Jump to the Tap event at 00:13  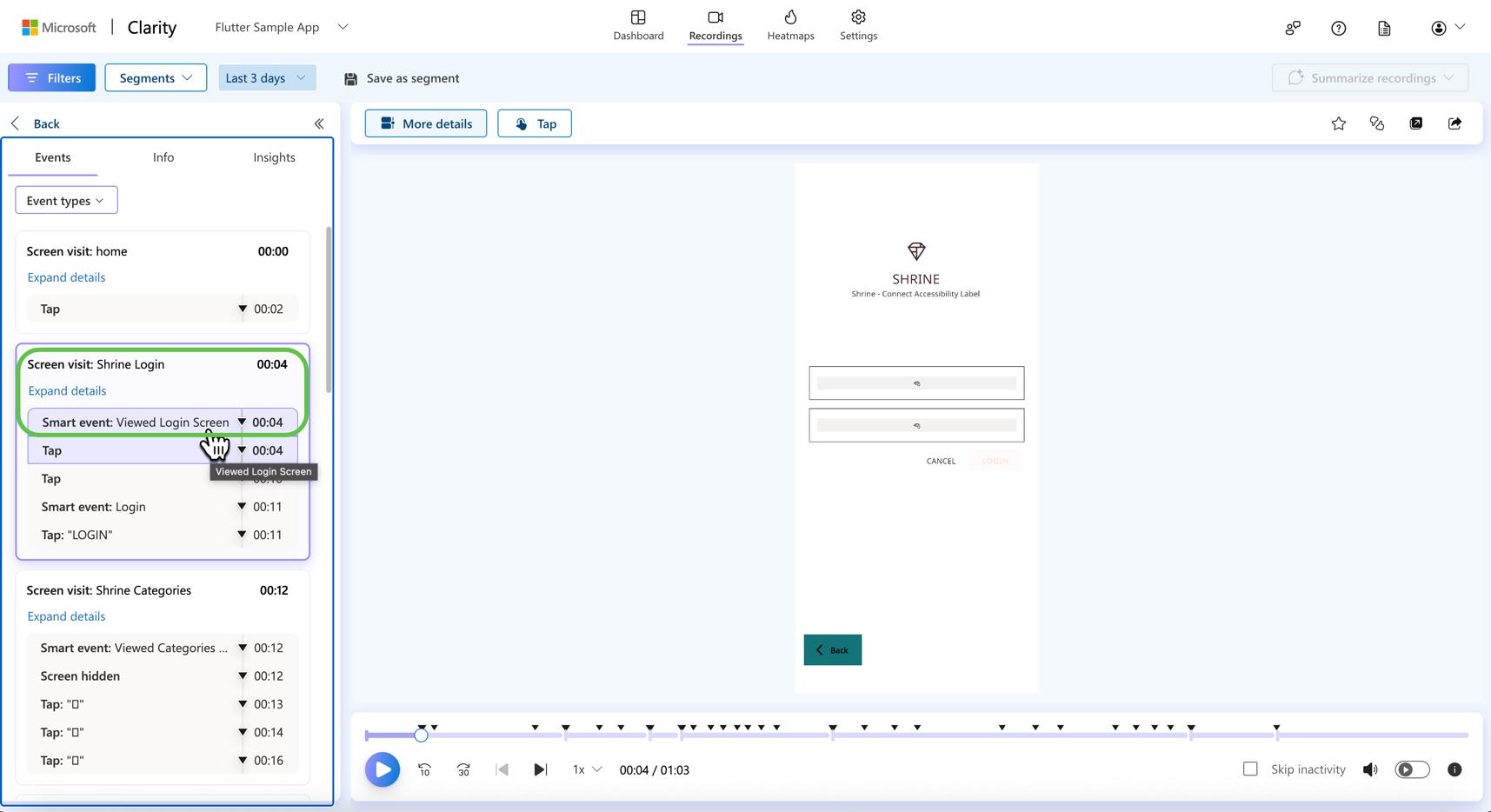163,704
